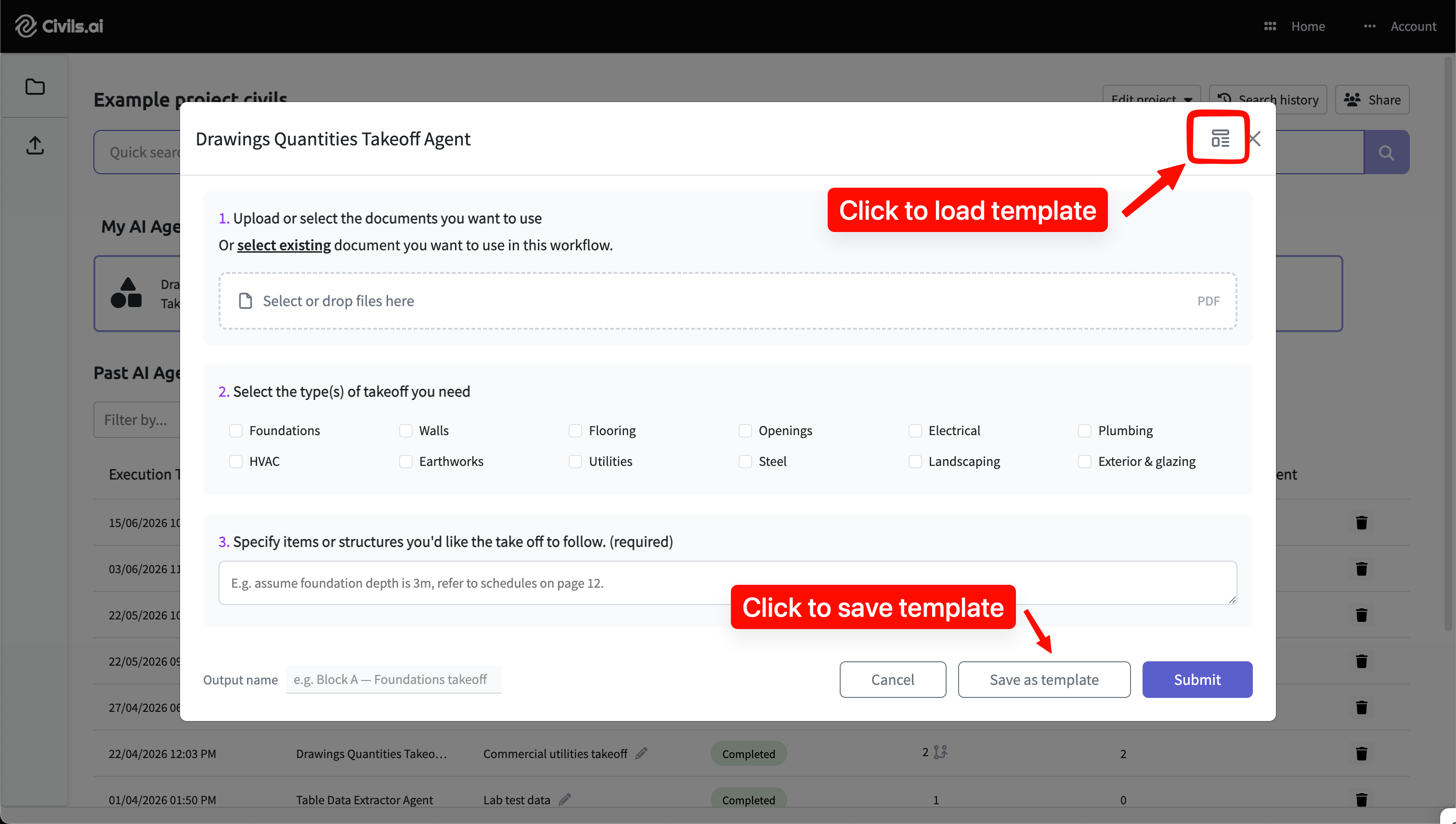The width and height of the screenshot is (1456, 824).
Task: Click the magnifier search button
Action: click(x=1386, y=152)
